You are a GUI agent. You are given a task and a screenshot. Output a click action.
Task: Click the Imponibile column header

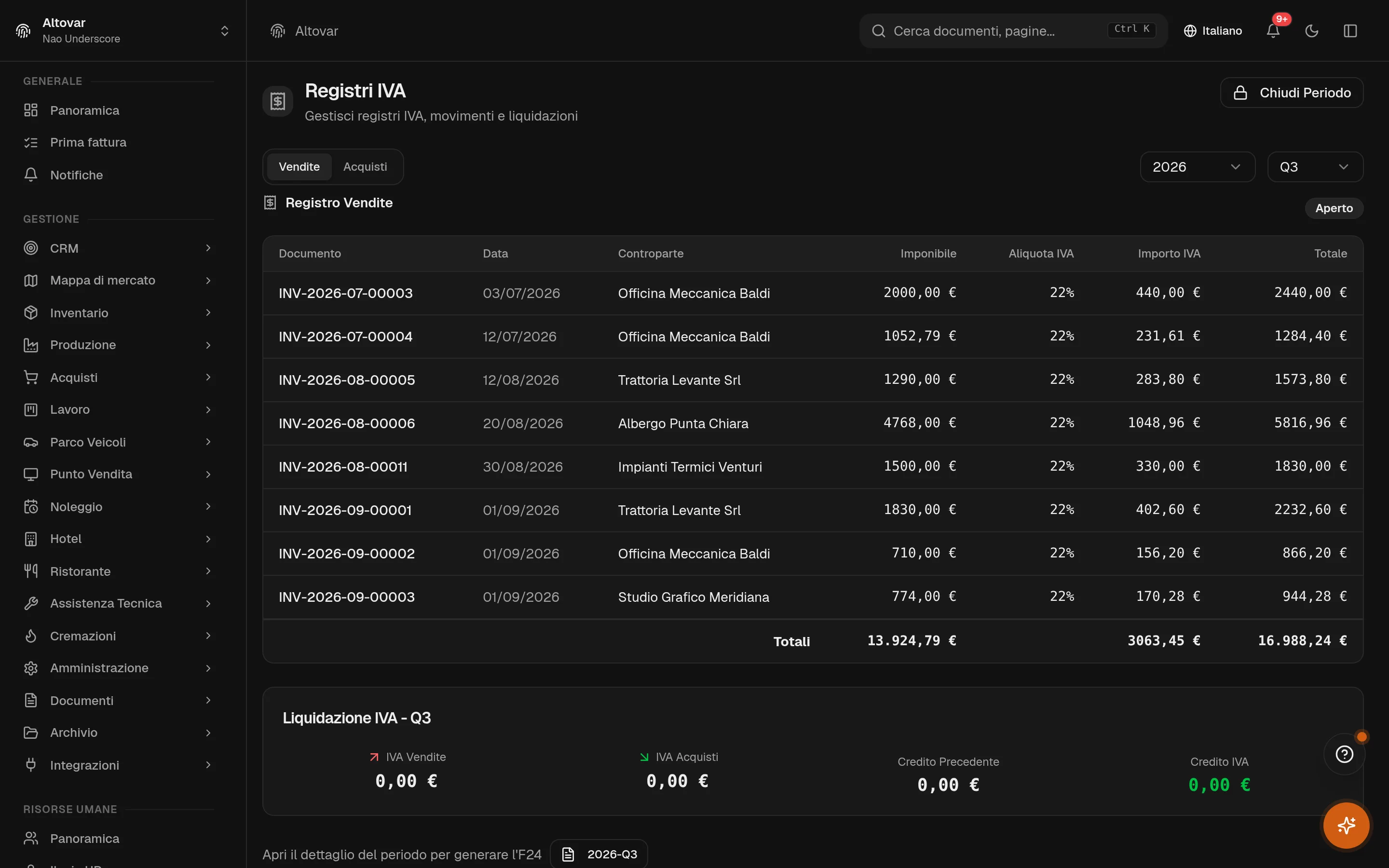pos(928,253)
